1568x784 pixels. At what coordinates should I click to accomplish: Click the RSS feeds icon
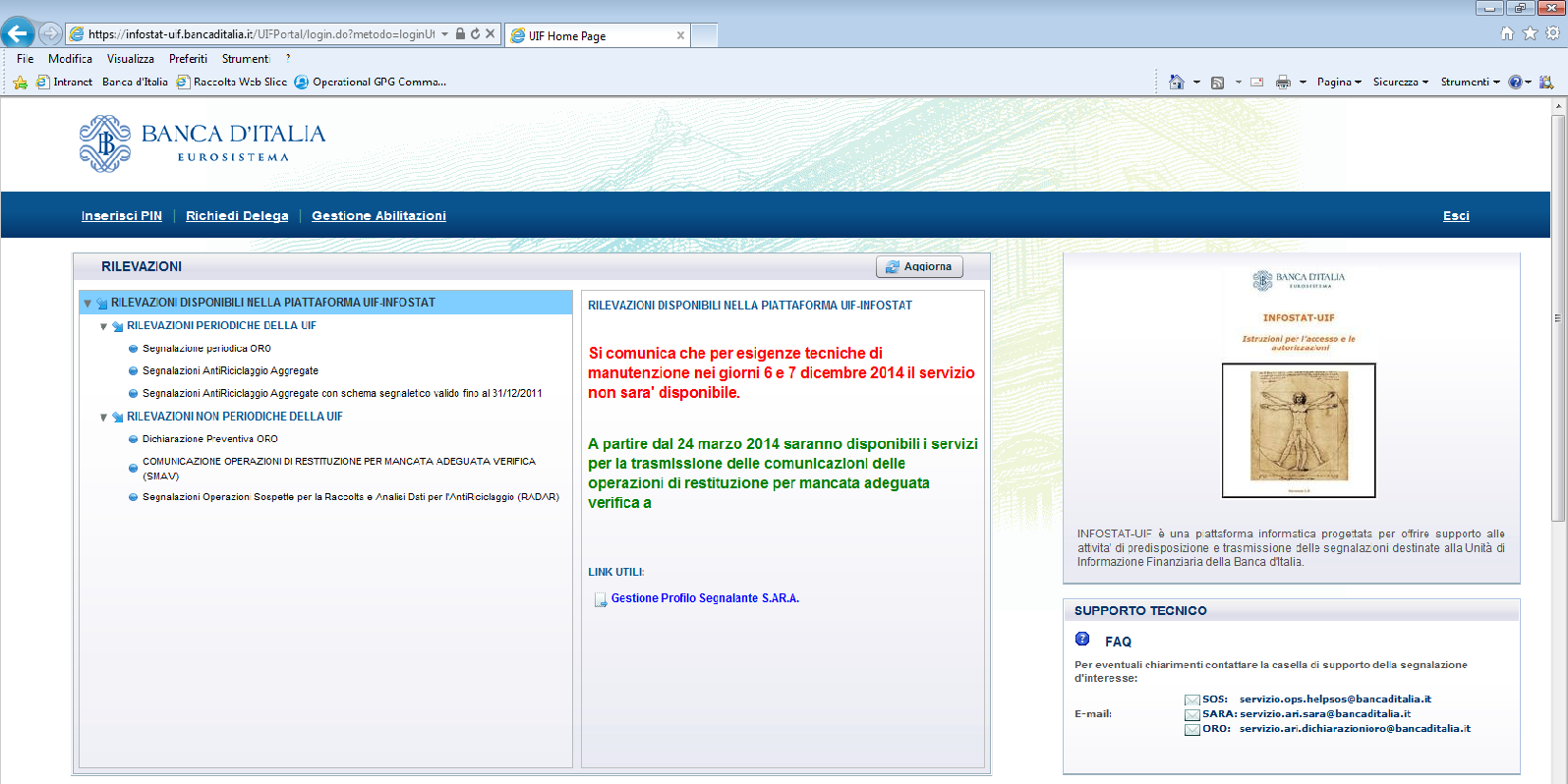click(1217, 83)
